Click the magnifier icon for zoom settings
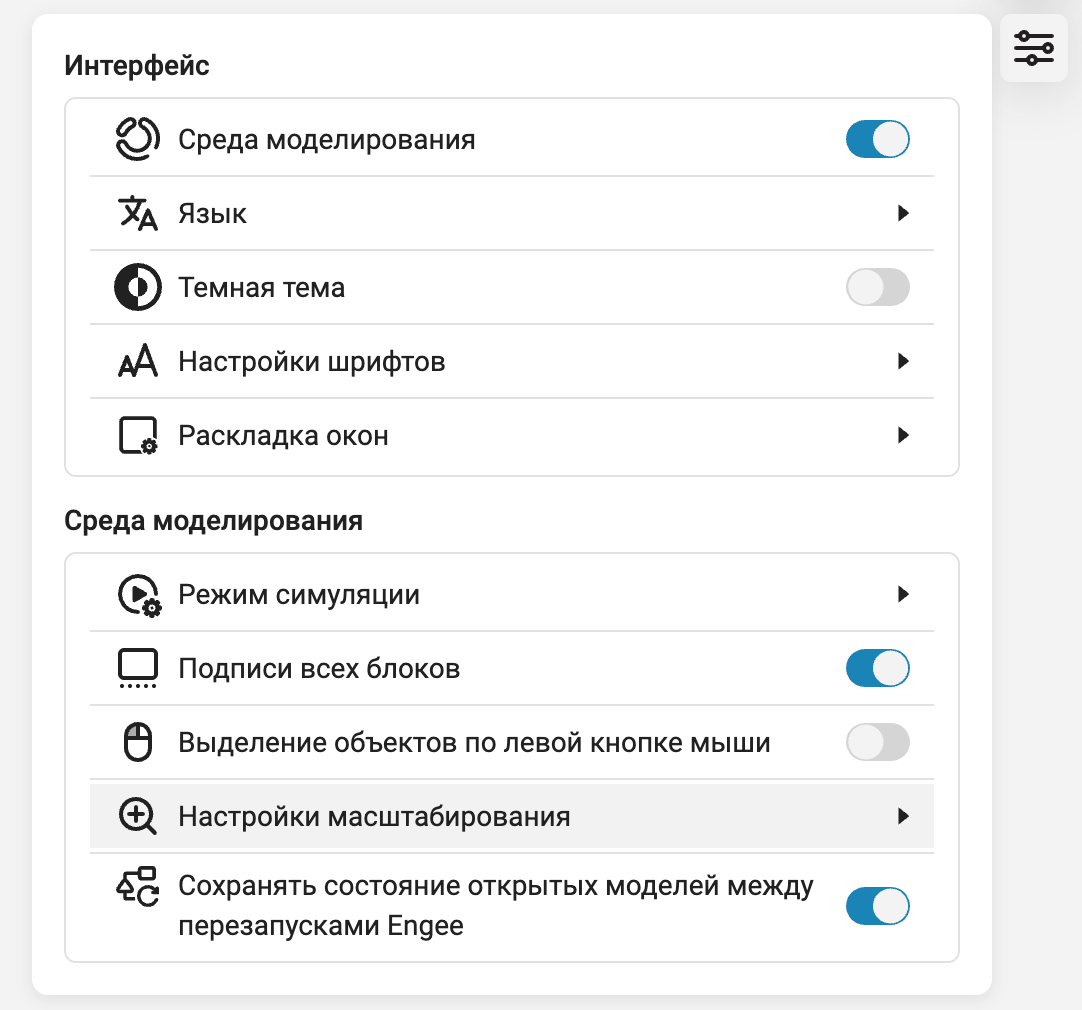The width and height of the screenshot is (1082, 1010). click(x=137, y=816)
